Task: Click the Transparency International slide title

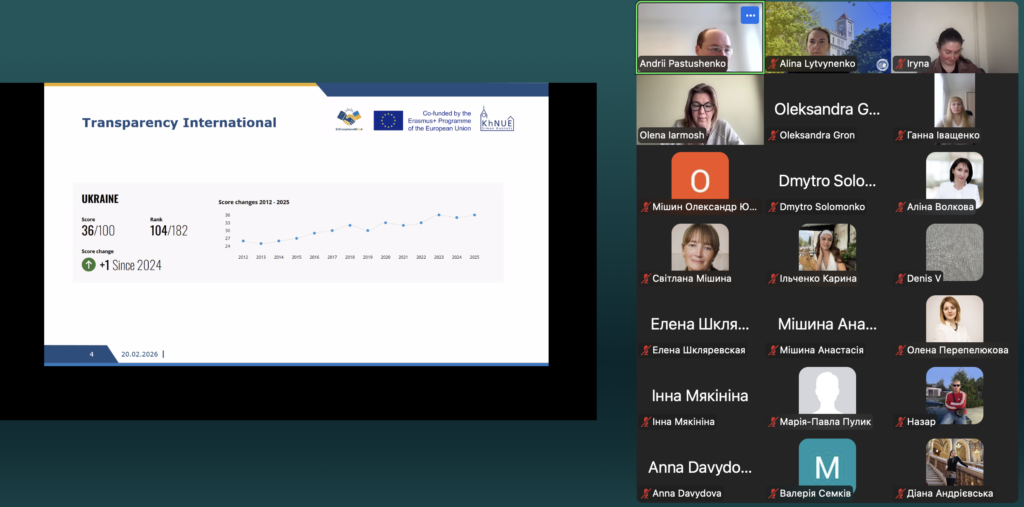Action: (x=179, y=123)
